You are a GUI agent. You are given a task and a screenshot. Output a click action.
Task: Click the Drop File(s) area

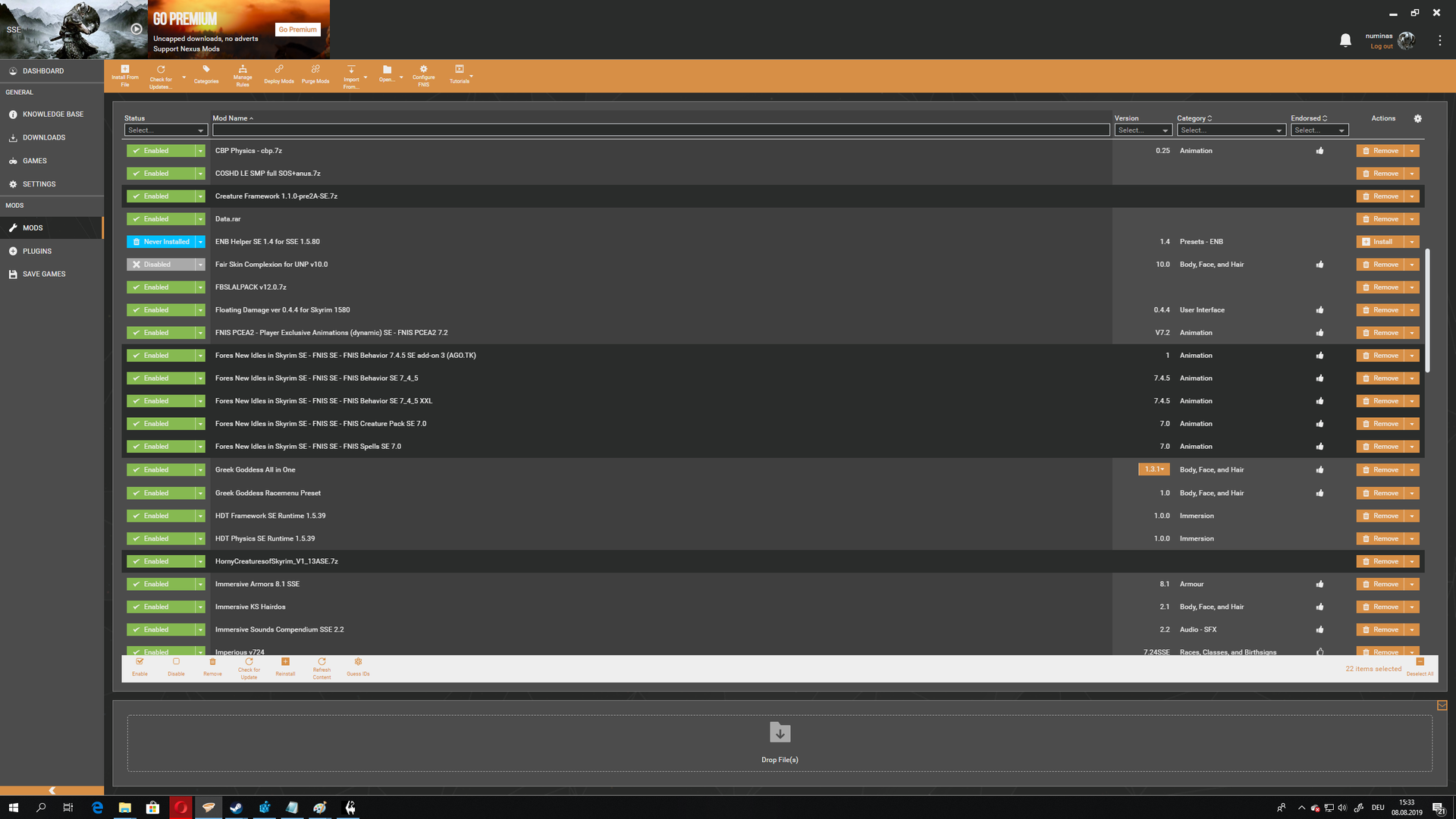coord(780,743)
